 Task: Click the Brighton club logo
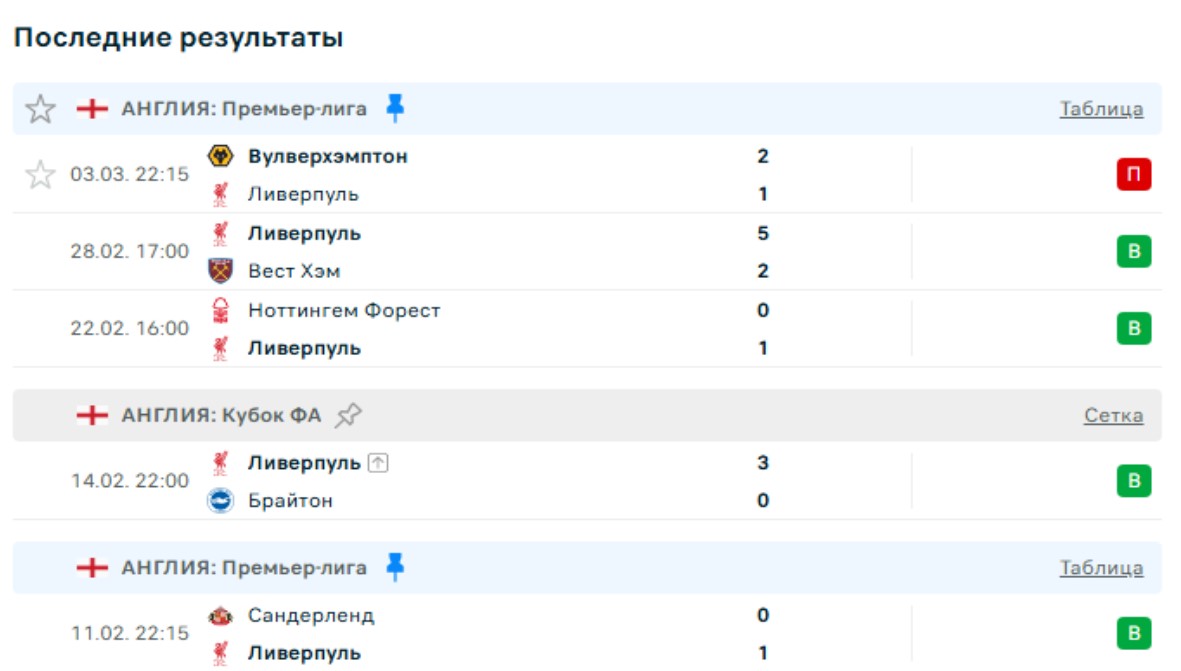click(220, 500)
